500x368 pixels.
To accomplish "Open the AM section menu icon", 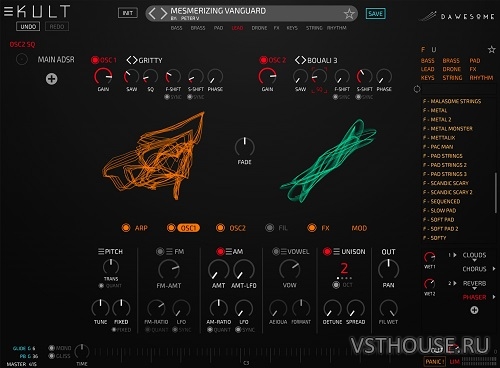I will click(x=229, y=251).
